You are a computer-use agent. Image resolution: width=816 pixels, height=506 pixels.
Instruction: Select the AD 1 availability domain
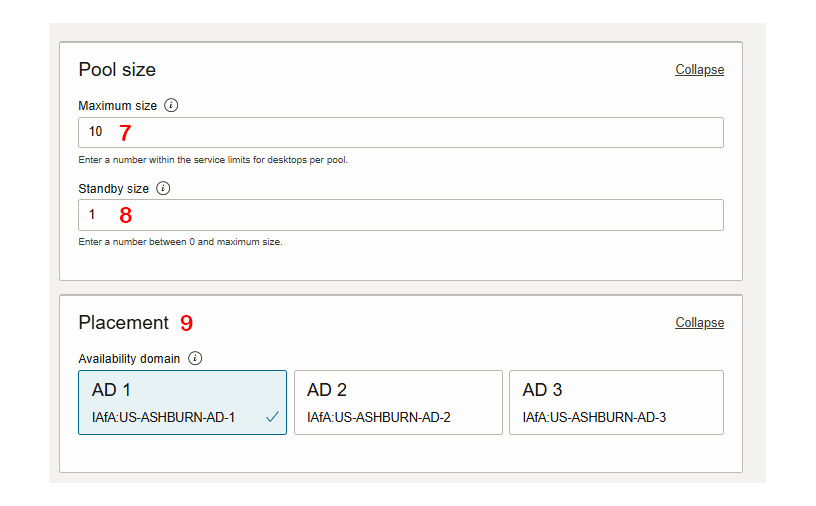182,402
